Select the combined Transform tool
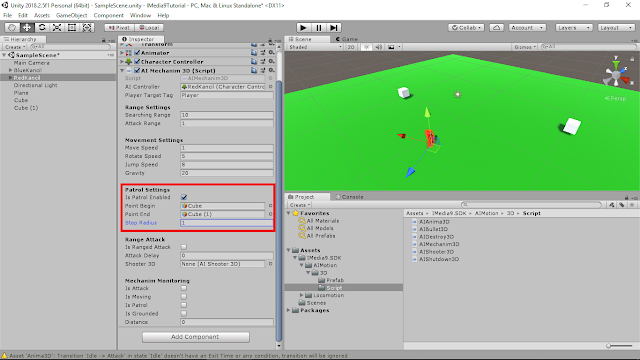This screenshot has height=360, width=640. pyautogui.click(x=87, y=27)
